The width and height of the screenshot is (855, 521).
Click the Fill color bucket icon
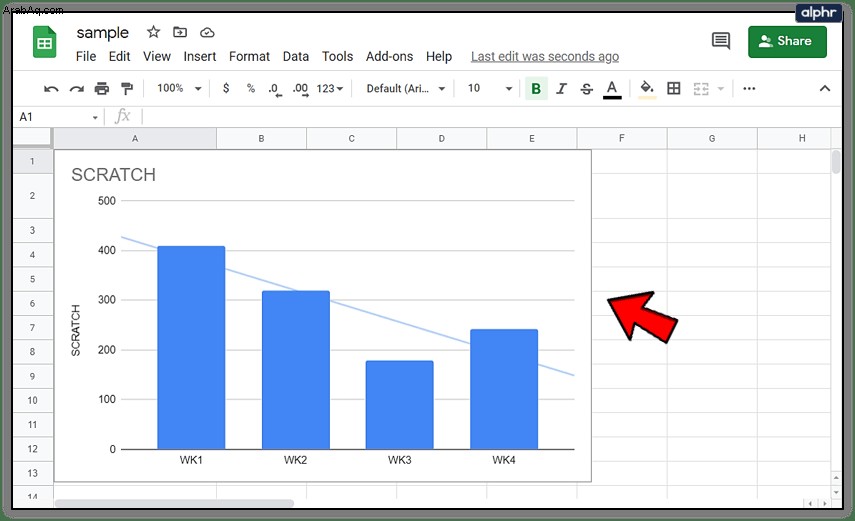point(647,88)
